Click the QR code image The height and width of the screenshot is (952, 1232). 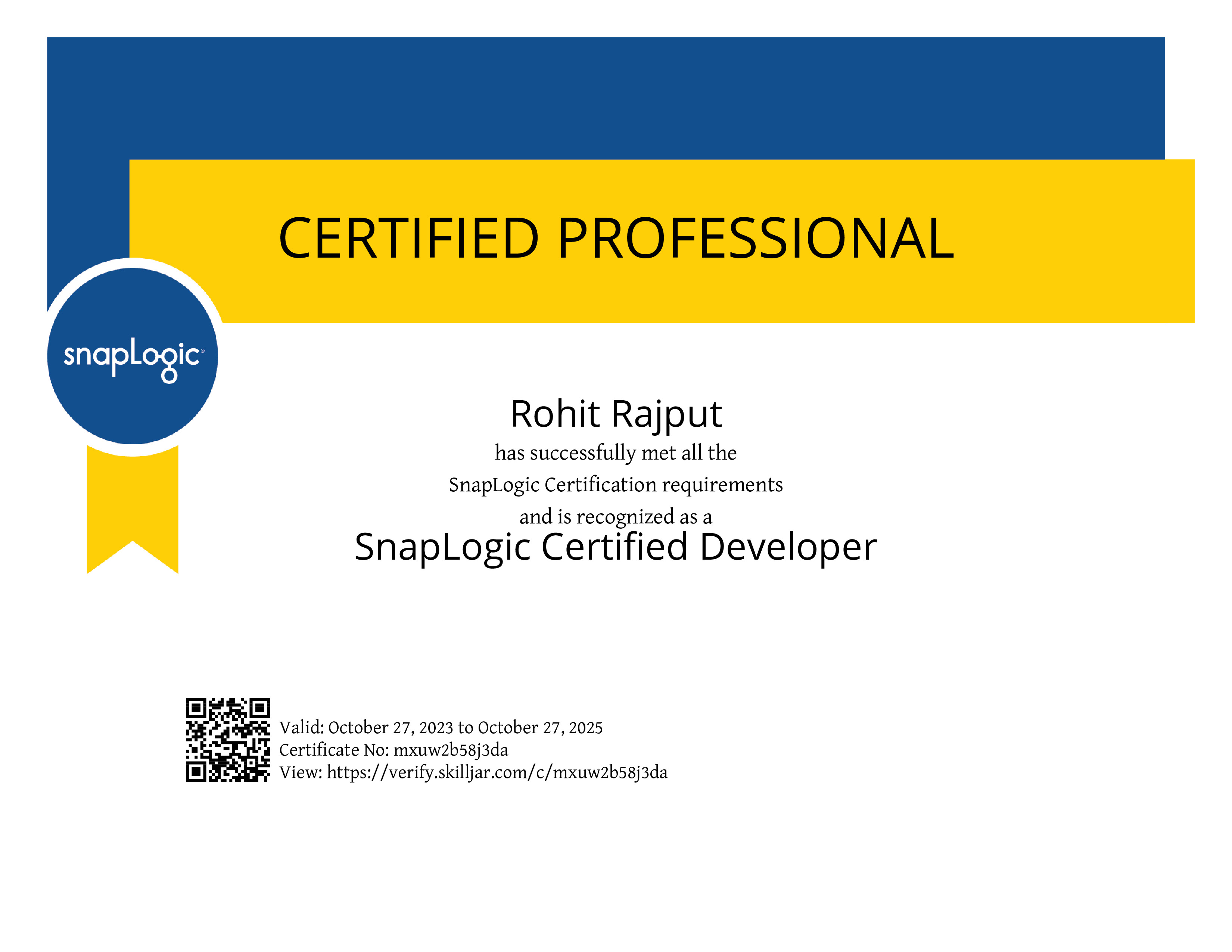point(228,740)
